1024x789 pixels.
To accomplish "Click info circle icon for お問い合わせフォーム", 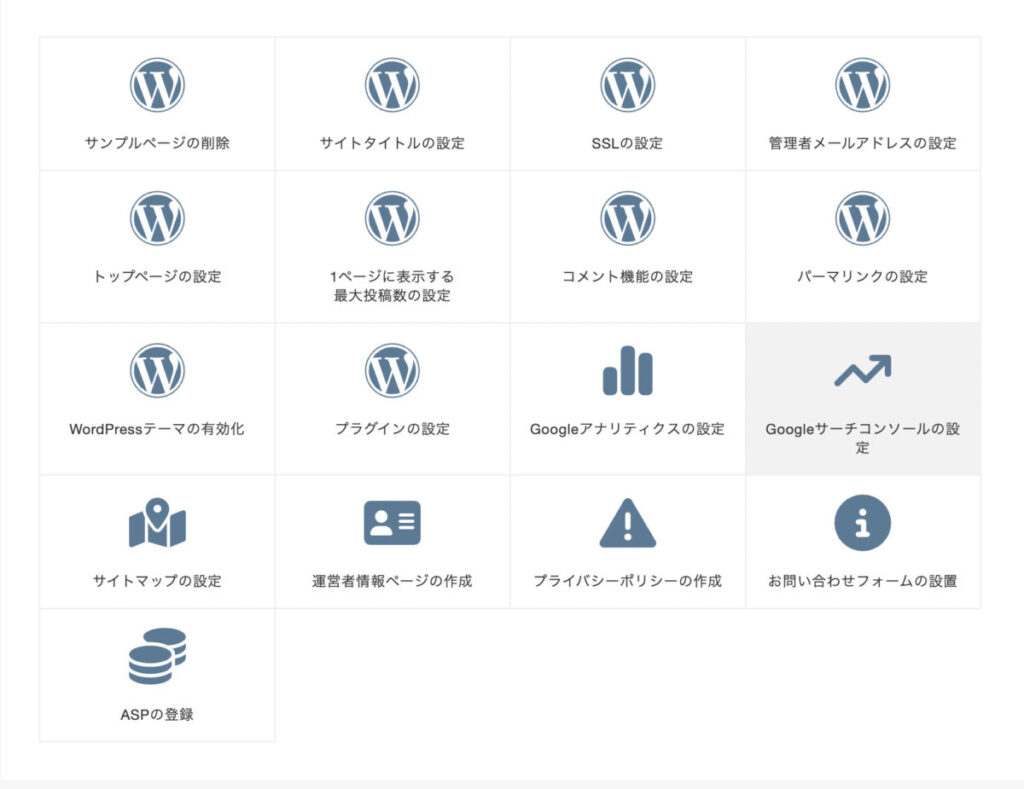I will (862, 523).
